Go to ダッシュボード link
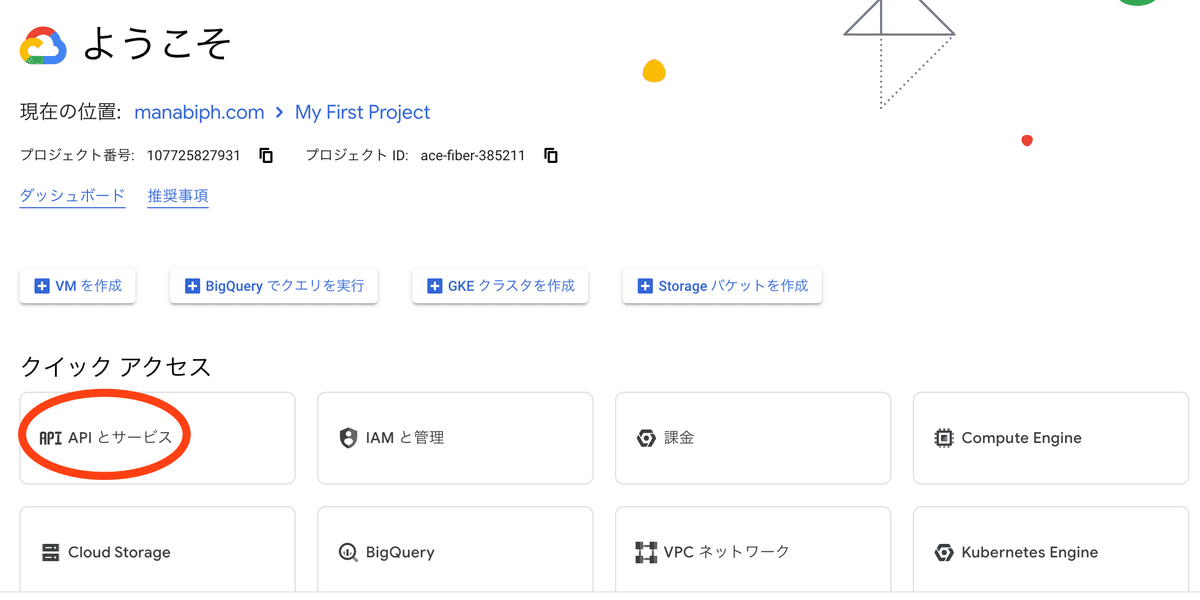 pos(72,196)
